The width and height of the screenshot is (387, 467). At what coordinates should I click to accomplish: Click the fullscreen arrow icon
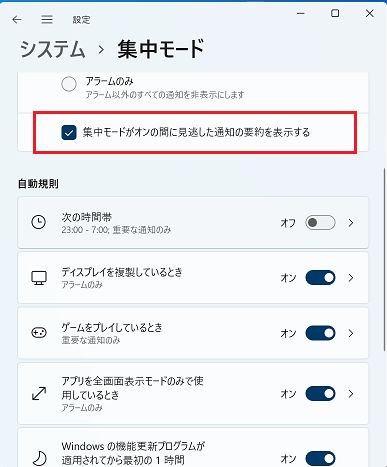coord(39,393)
